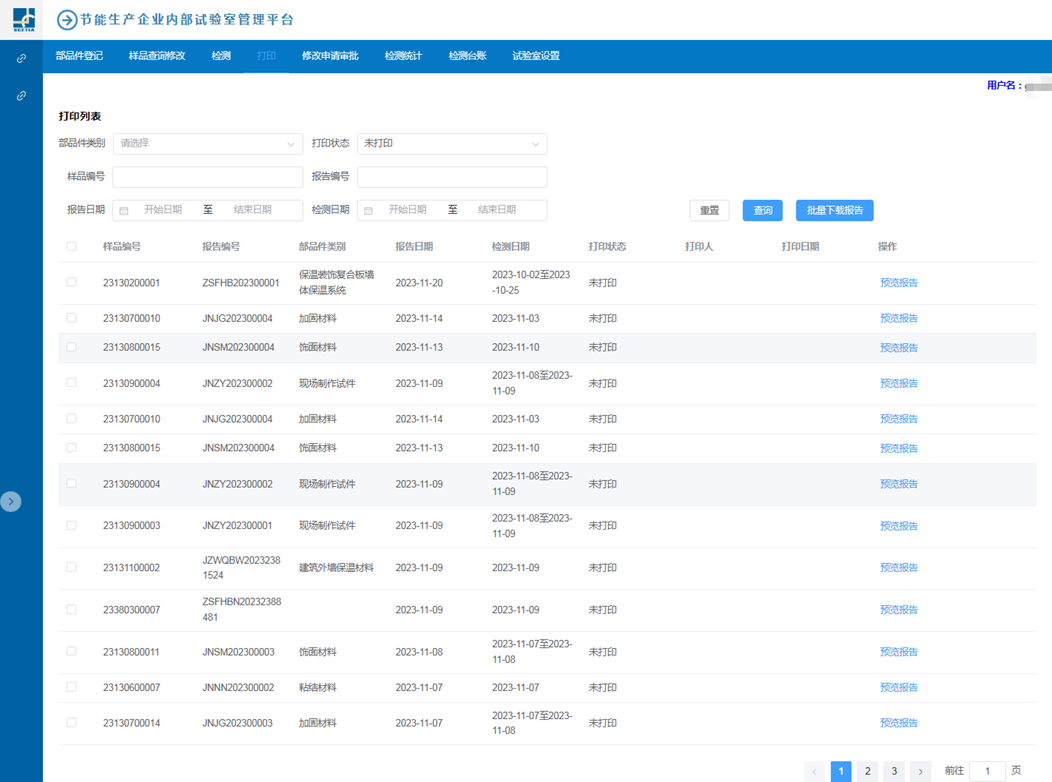This screenshot has width=1052, height=782.
Task: Expand the left sidebar with the round arrow button
Action: (x=11, y=502)
